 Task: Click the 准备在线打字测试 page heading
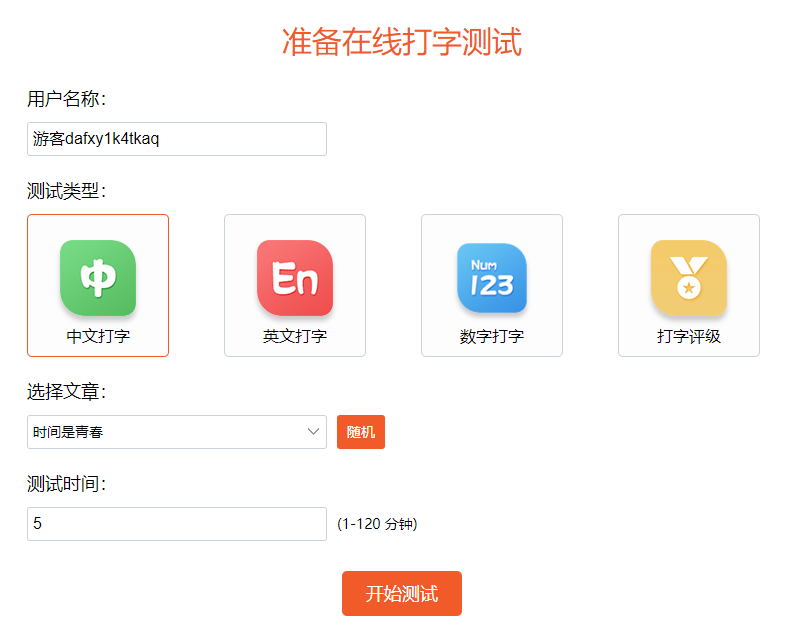402,43
